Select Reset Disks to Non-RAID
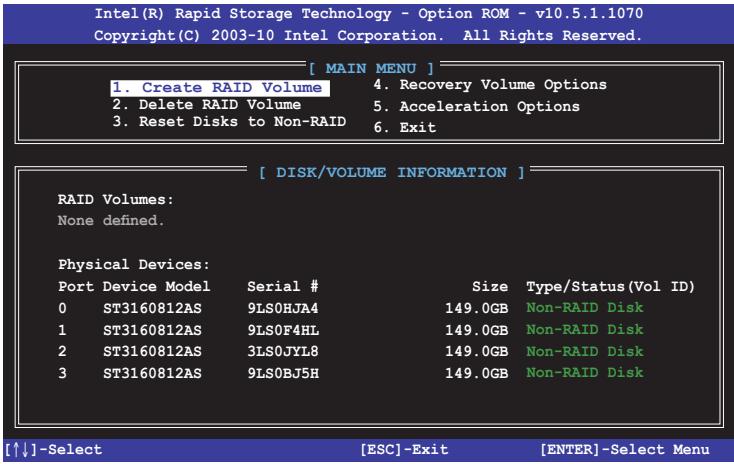 [229, 122]
